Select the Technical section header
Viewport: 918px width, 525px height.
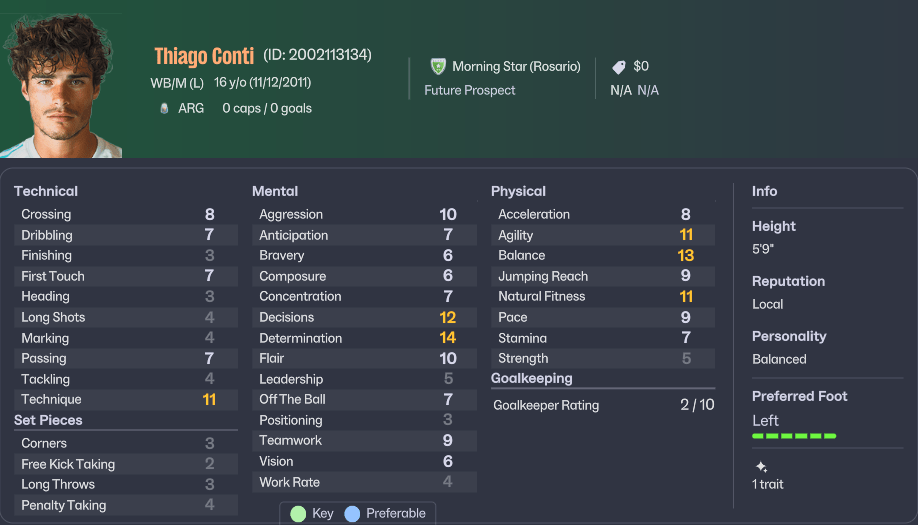[46, 191]
